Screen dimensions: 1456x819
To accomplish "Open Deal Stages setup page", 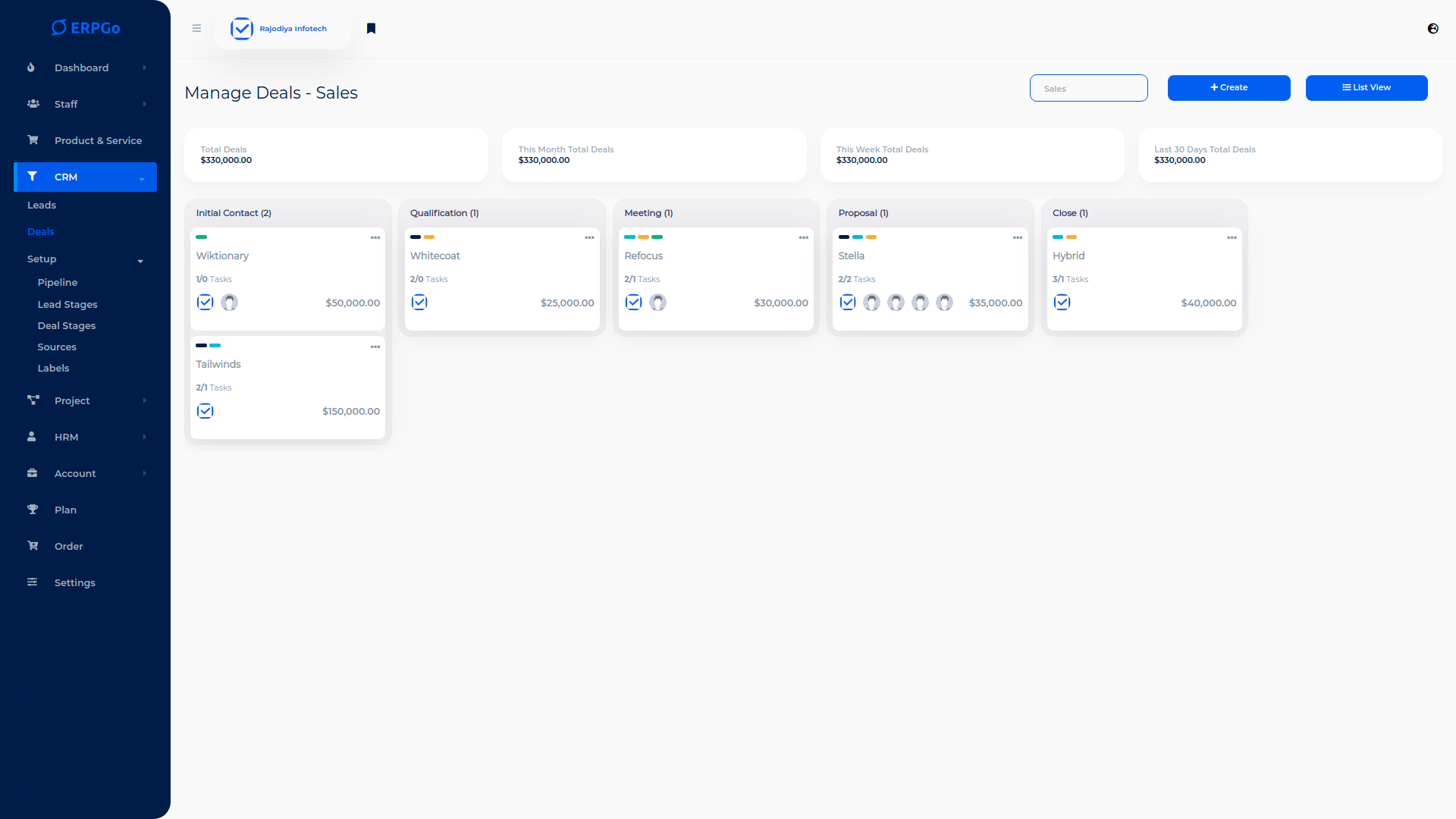I will point(67,325).
